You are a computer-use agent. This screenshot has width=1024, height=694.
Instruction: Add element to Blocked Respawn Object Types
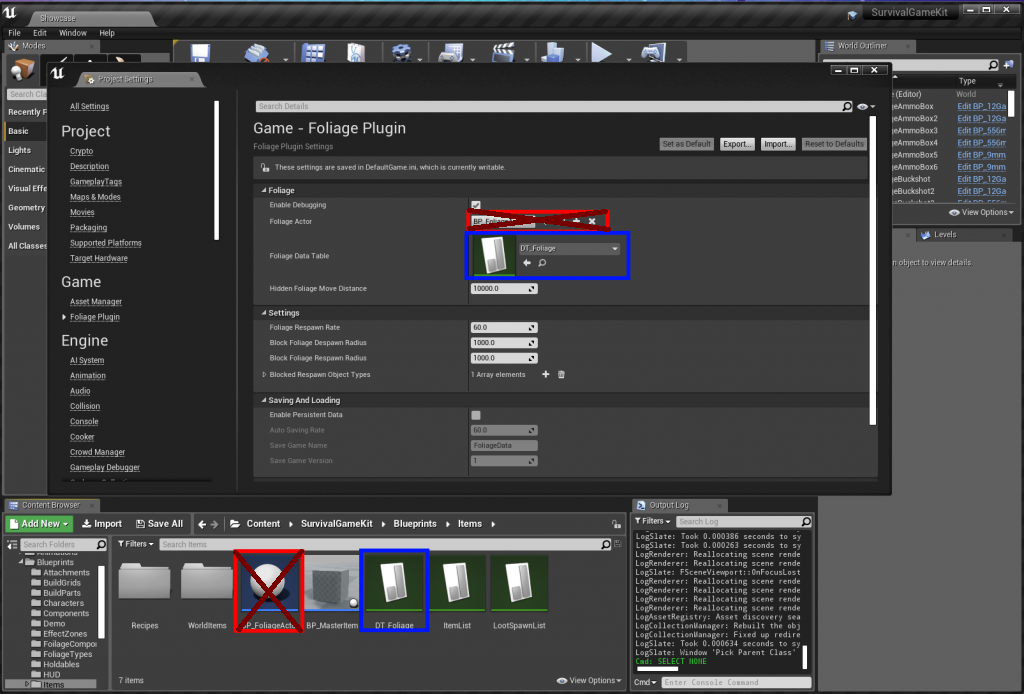click(545, 375)
